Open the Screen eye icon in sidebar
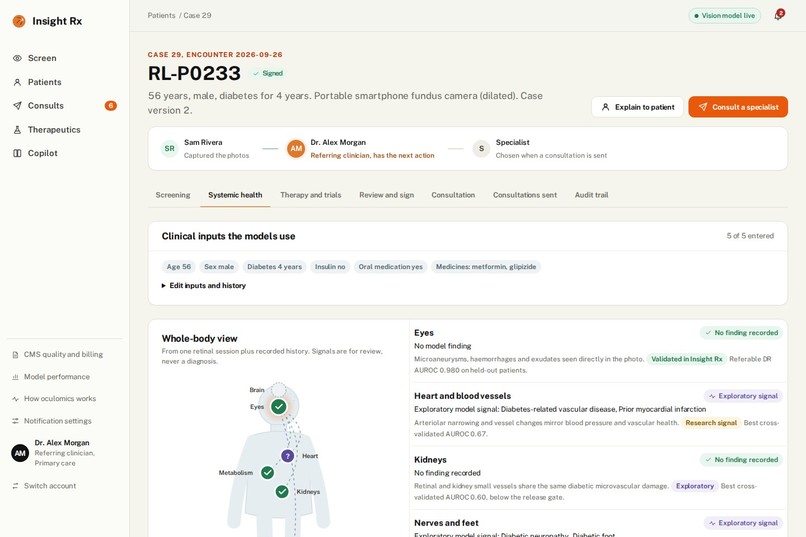This screenshot has width=806, height=537. (x=17, y=58)
